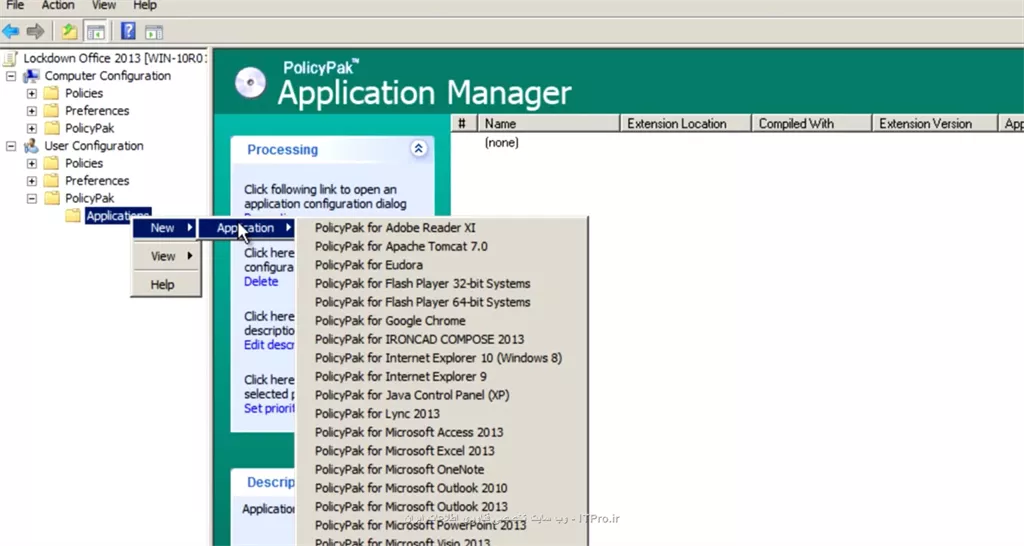Collapse the Computer Configuration node

click(x=10, y=76)
